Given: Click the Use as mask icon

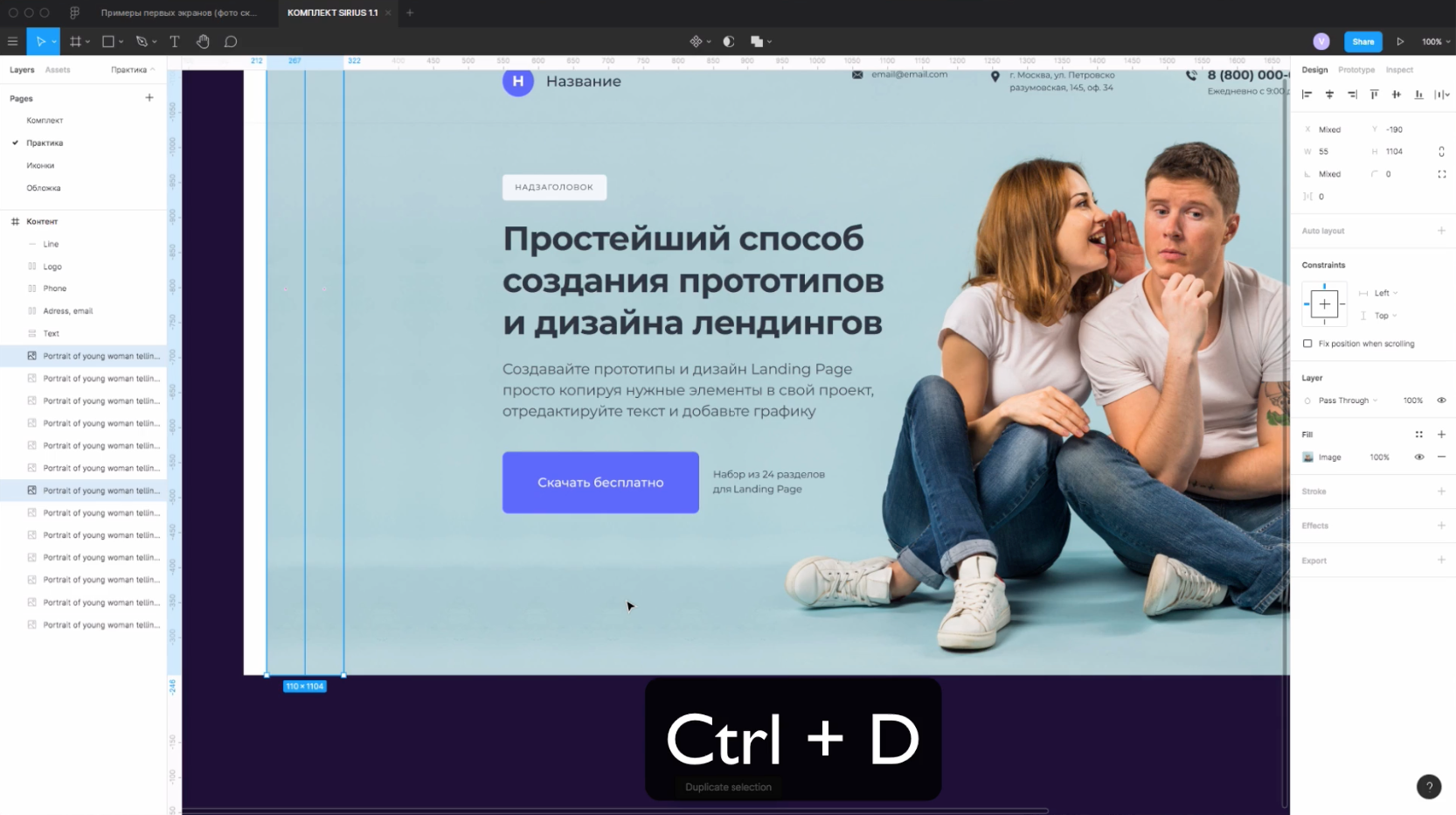Looking at the screenshot, I should (729, 41).
